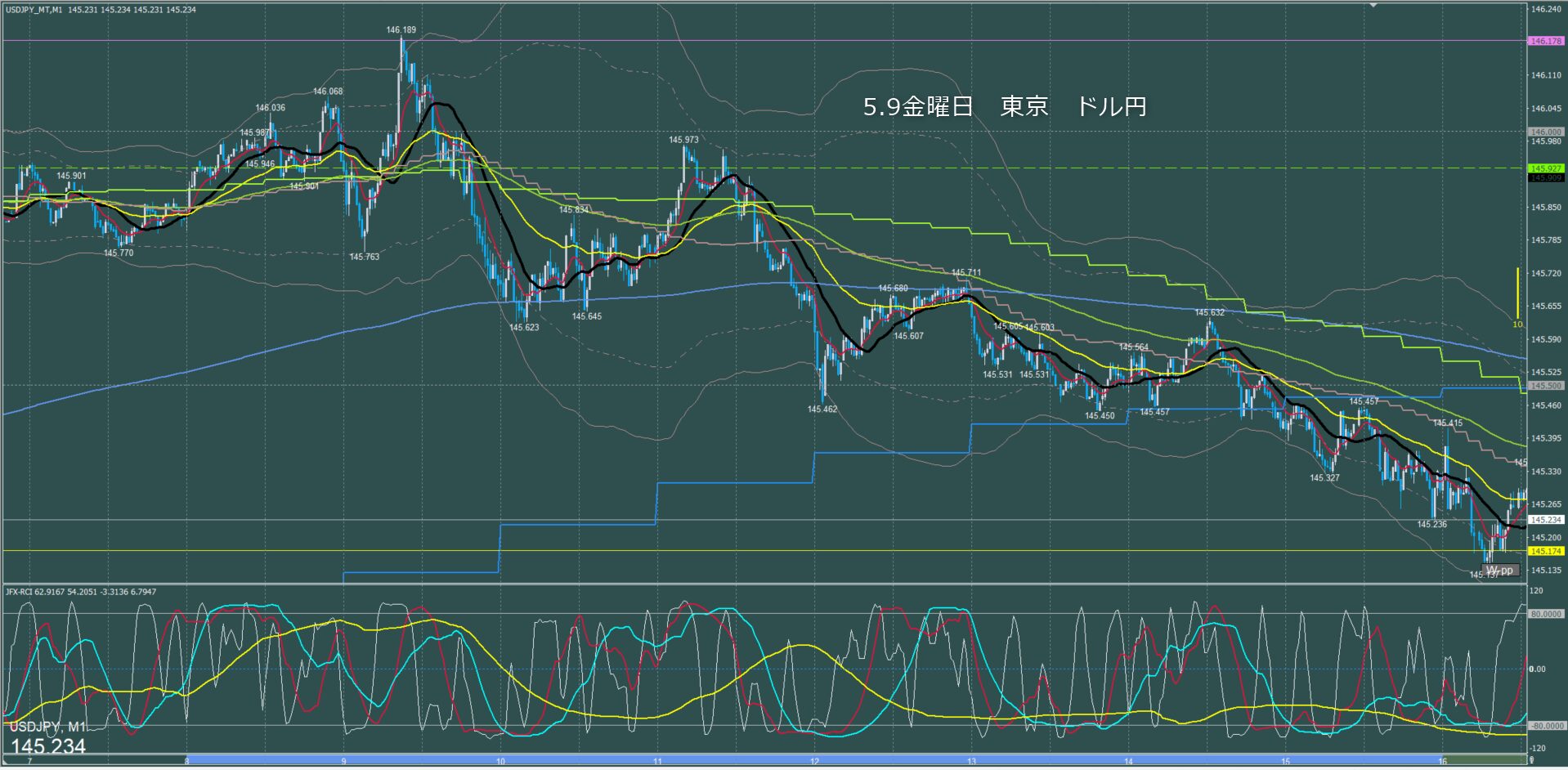Click the 146.240 value on price scale
This screenshot has width=1568, height=770.
pyautogui.click(x=1546, y=10)
